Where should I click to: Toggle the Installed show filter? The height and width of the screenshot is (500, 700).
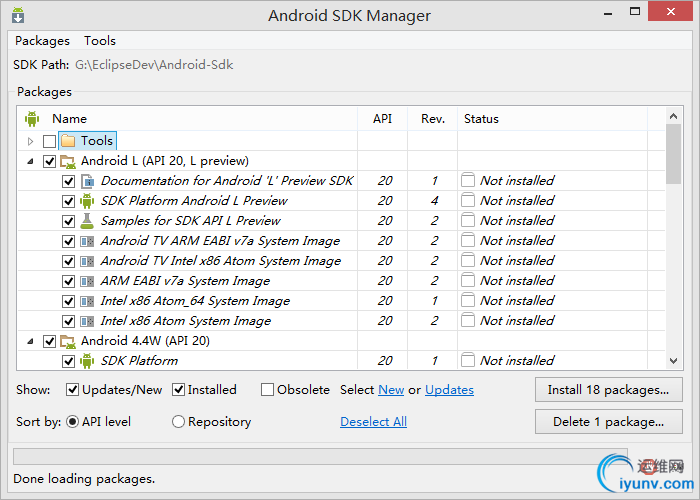179,390
